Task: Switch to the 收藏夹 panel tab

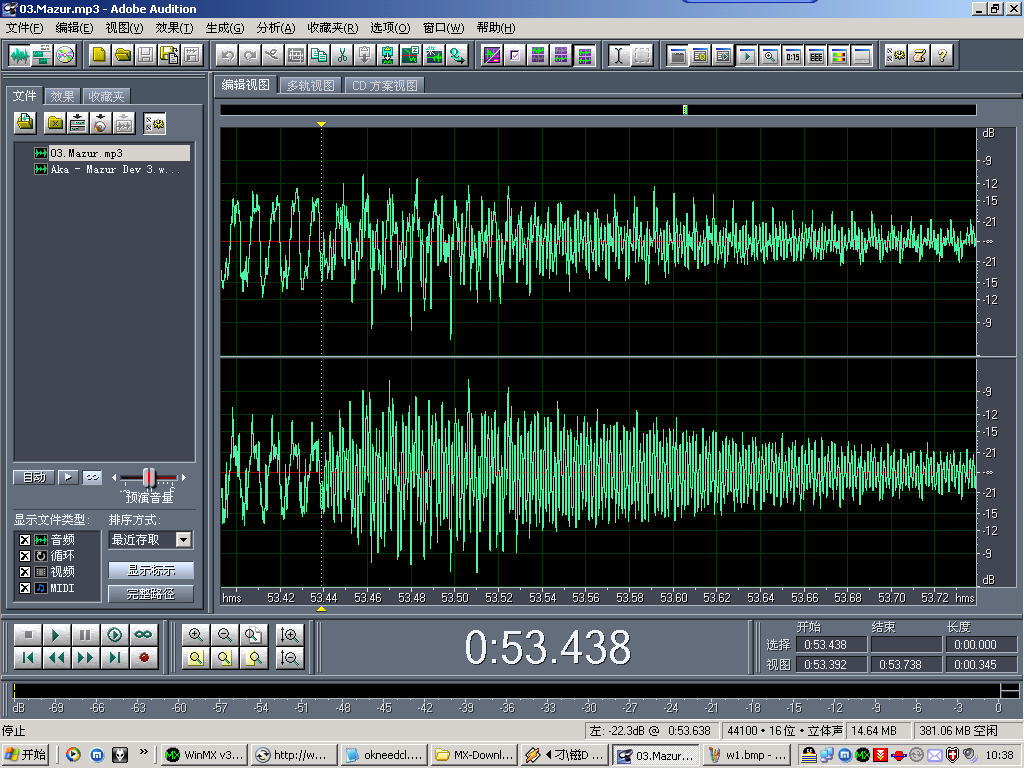Action: 106,97
